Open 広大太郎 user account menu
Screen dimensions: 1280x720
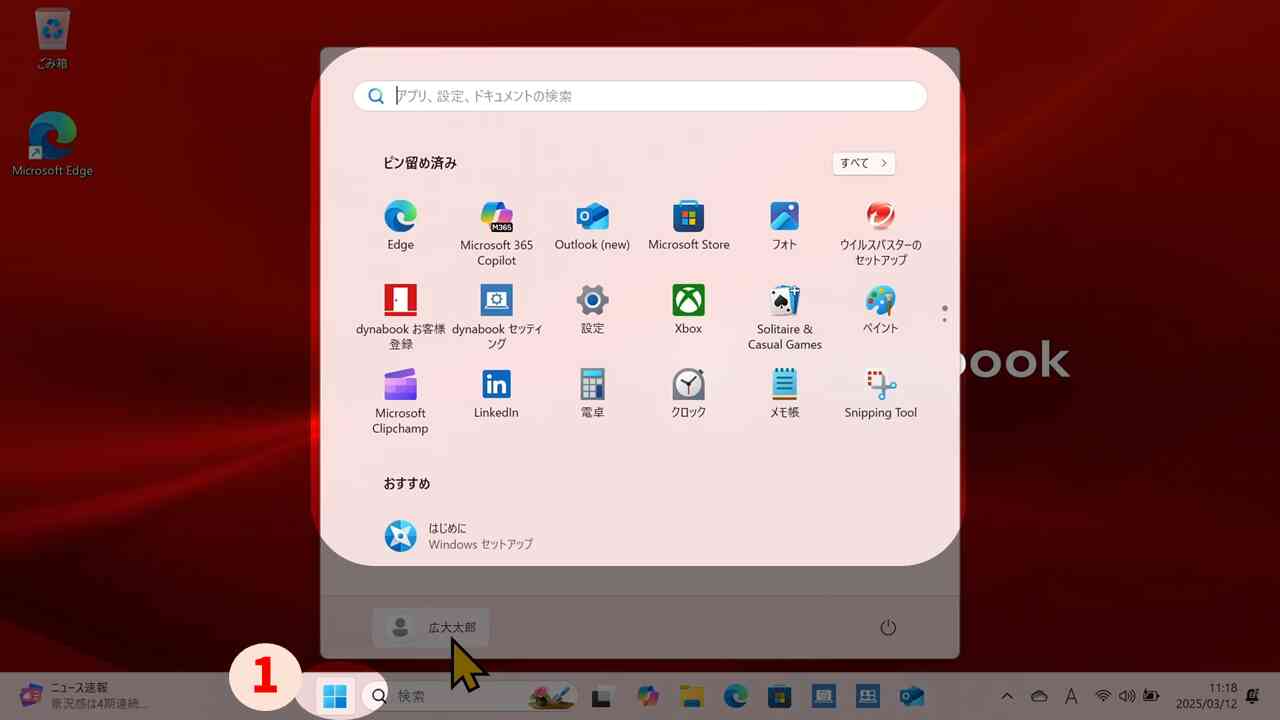(431, 628)
